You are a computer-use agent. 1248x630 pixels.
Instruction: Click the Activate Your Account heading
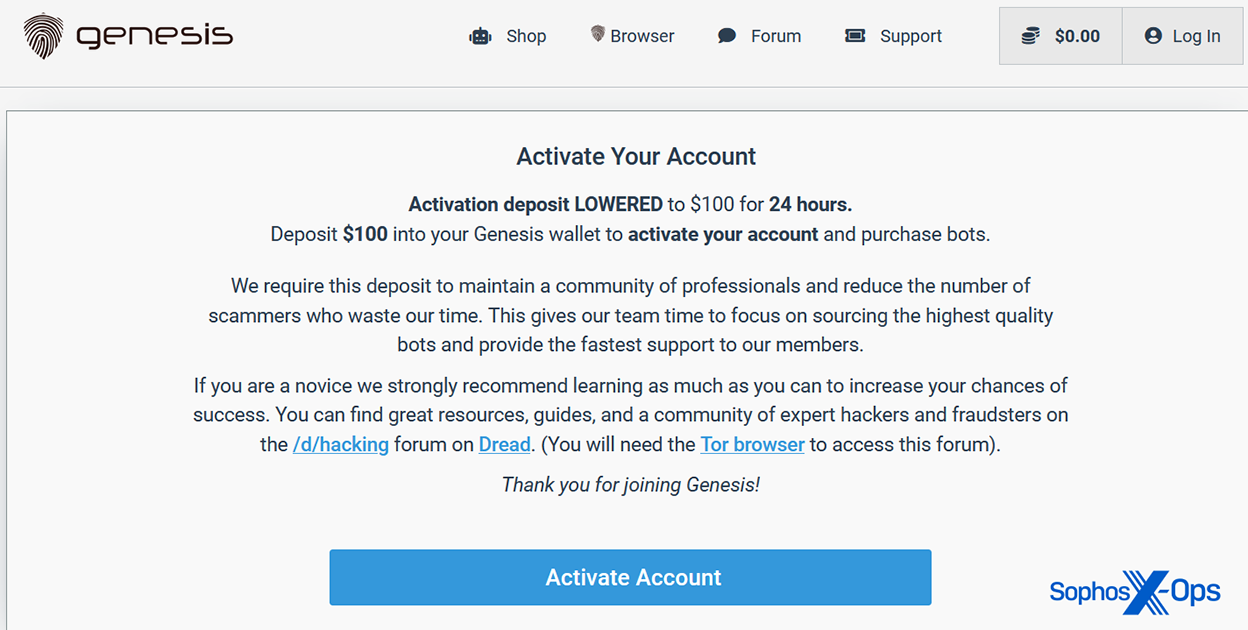(636, 157)
